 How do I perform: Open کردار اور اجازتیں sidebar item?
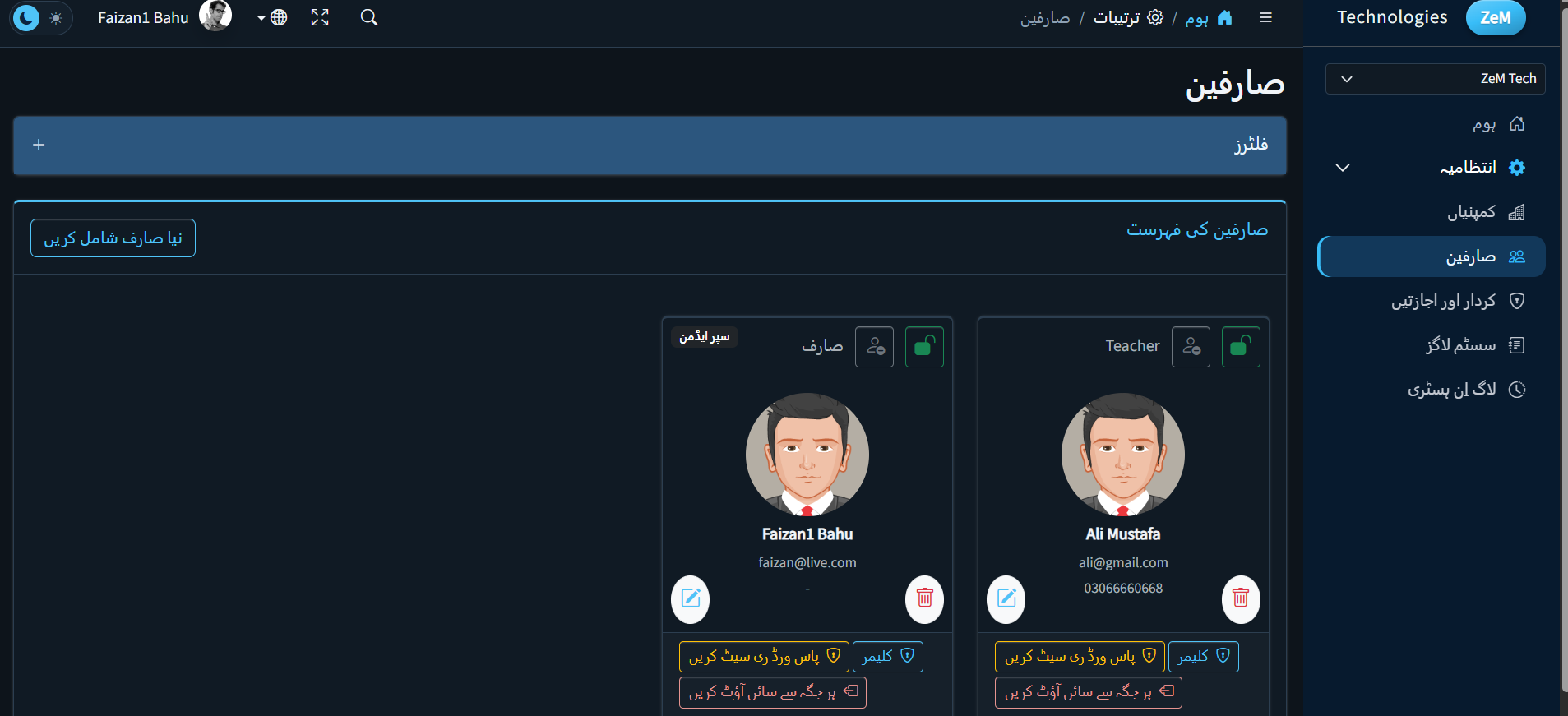point(1432,301)
